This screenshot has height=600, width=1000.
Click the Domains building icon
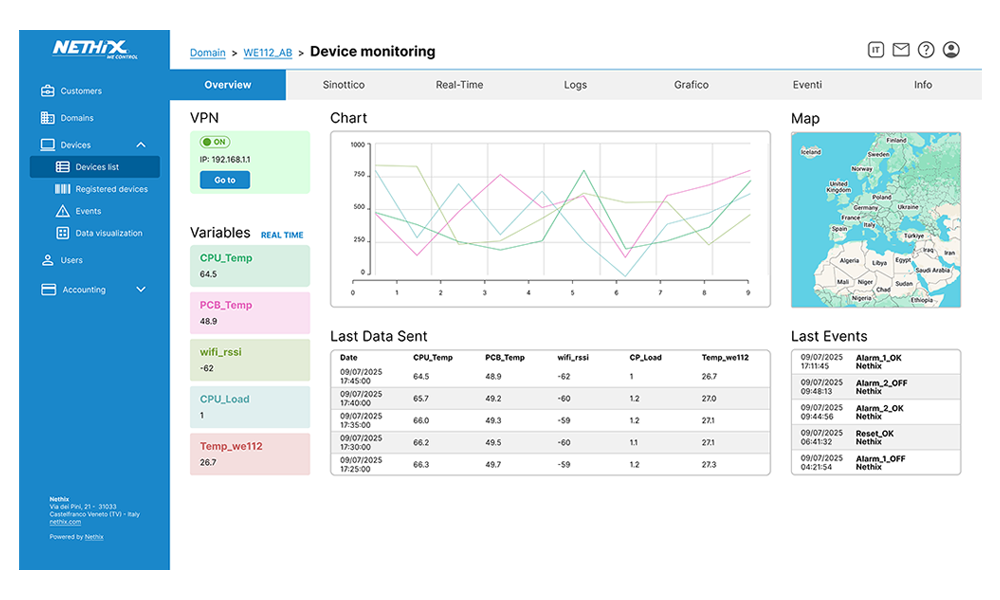(x=48, y=118)
